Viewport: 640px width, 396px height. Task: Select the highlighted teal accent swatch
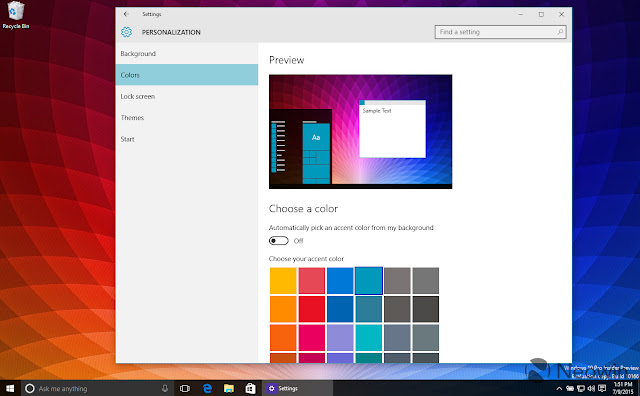click(369, 281)
